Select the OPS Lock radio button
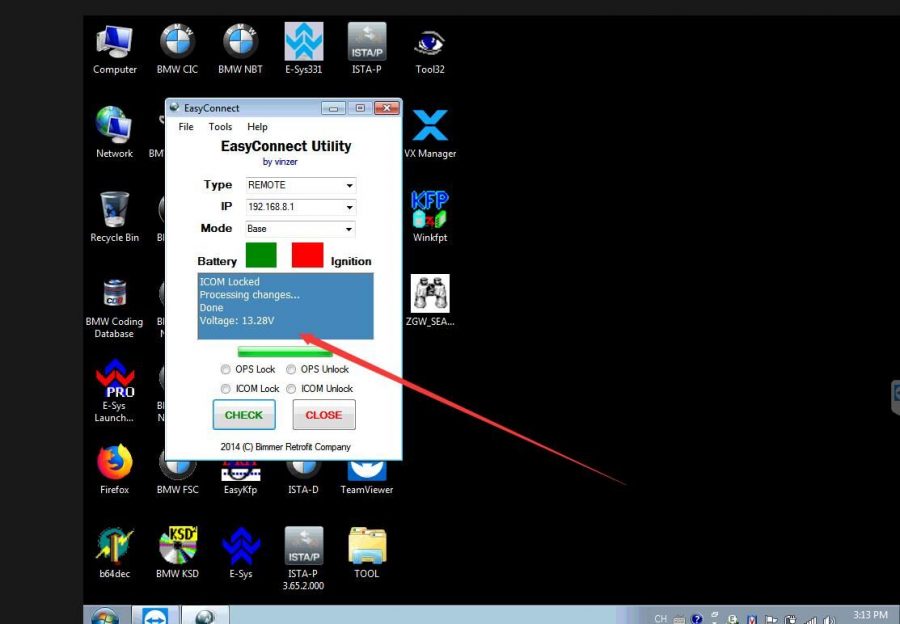 pos(226,370)
